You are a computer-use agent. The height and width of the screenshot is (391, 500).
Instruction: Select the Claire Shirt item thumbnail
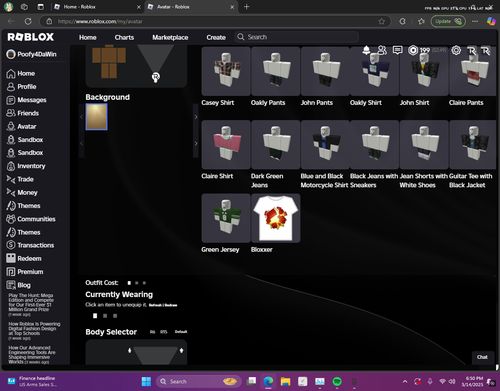(x=226, y=145)
